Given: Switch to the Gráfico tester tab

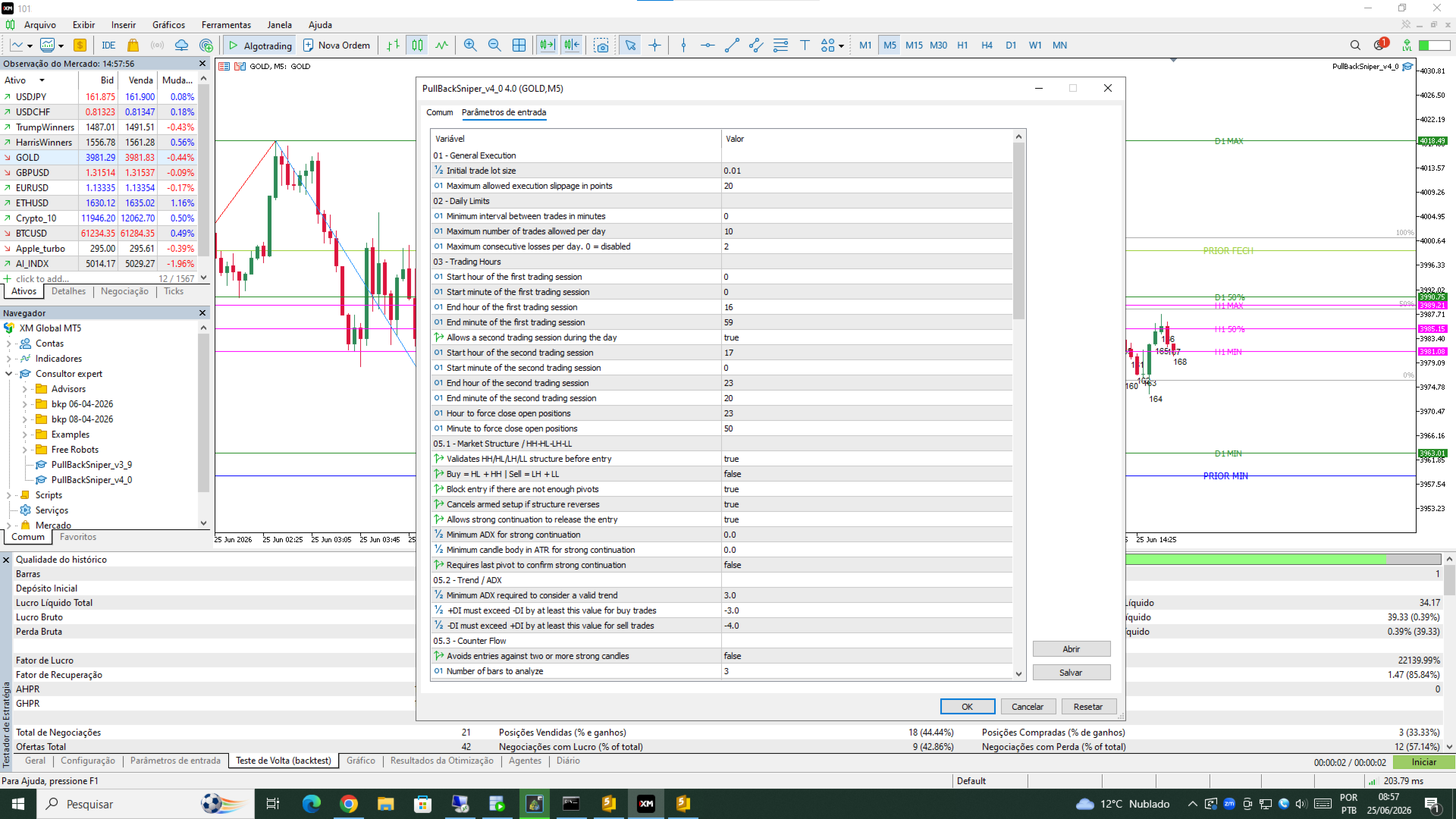Looking at the screenshot, I should point(361,761).
